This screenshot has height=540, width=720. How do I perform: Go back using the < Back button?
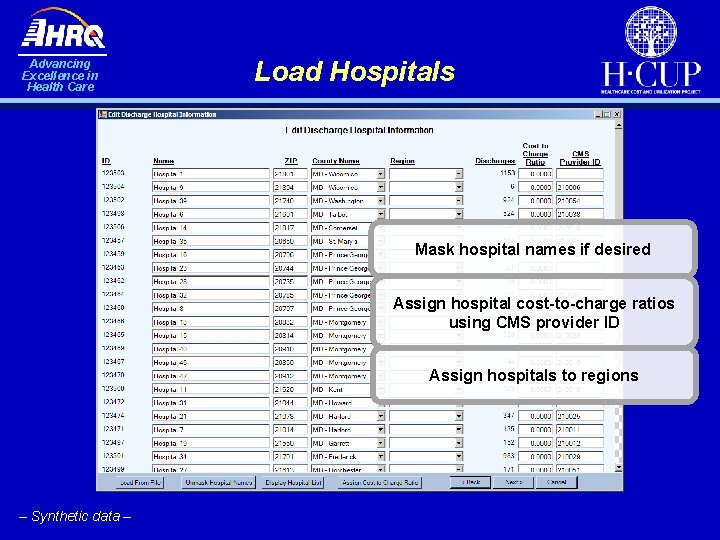click(x=470, y=482)
